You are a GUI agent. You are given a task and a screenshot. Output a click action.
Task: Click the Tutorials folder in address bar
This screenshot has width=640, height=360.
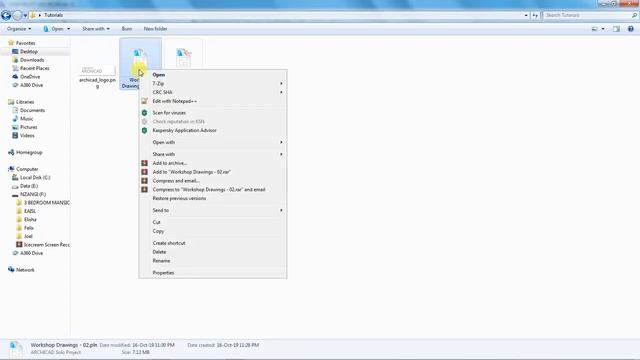pos(53,15)
